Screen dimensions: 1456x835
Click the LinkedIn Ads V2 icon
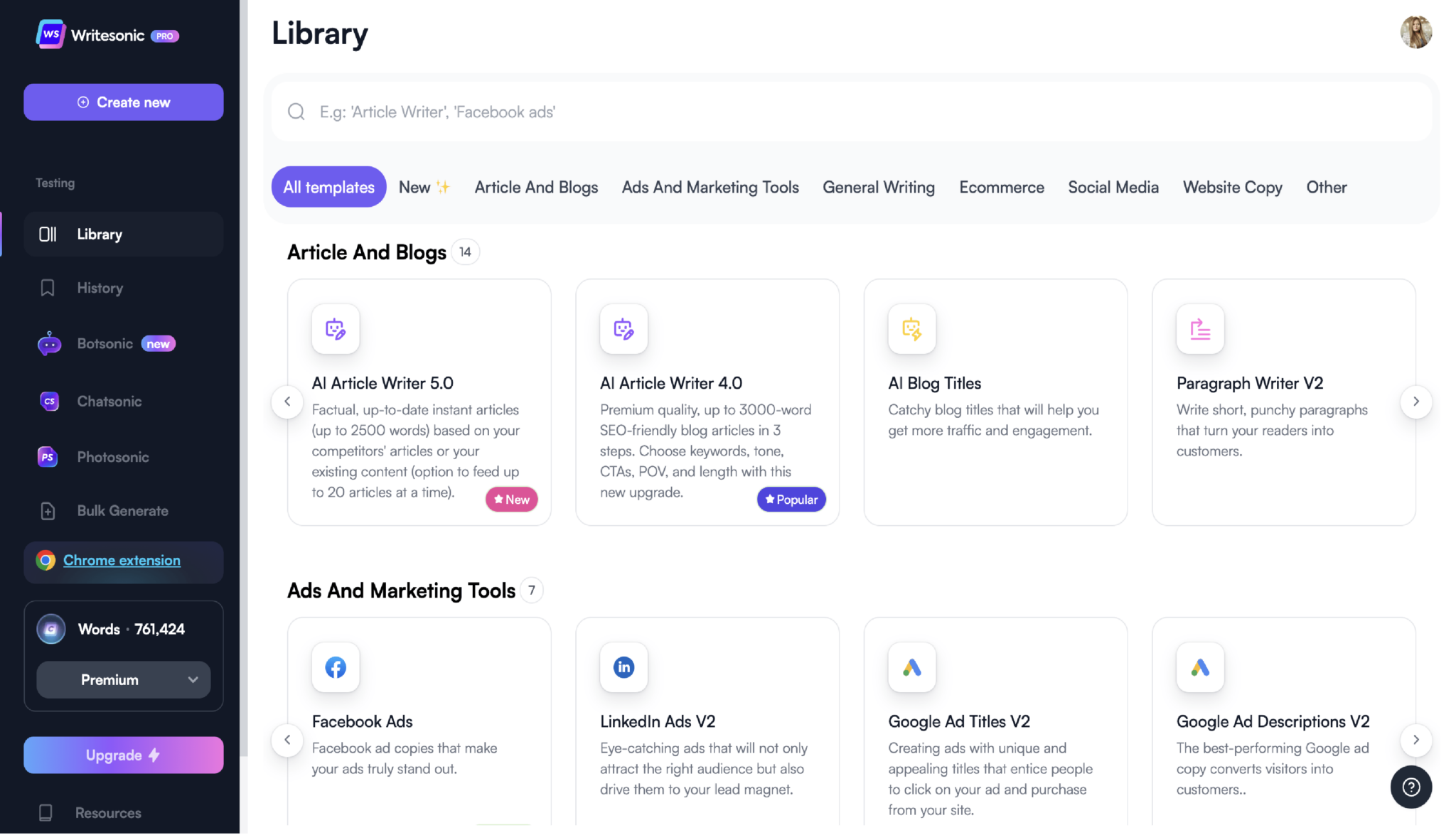624,666
